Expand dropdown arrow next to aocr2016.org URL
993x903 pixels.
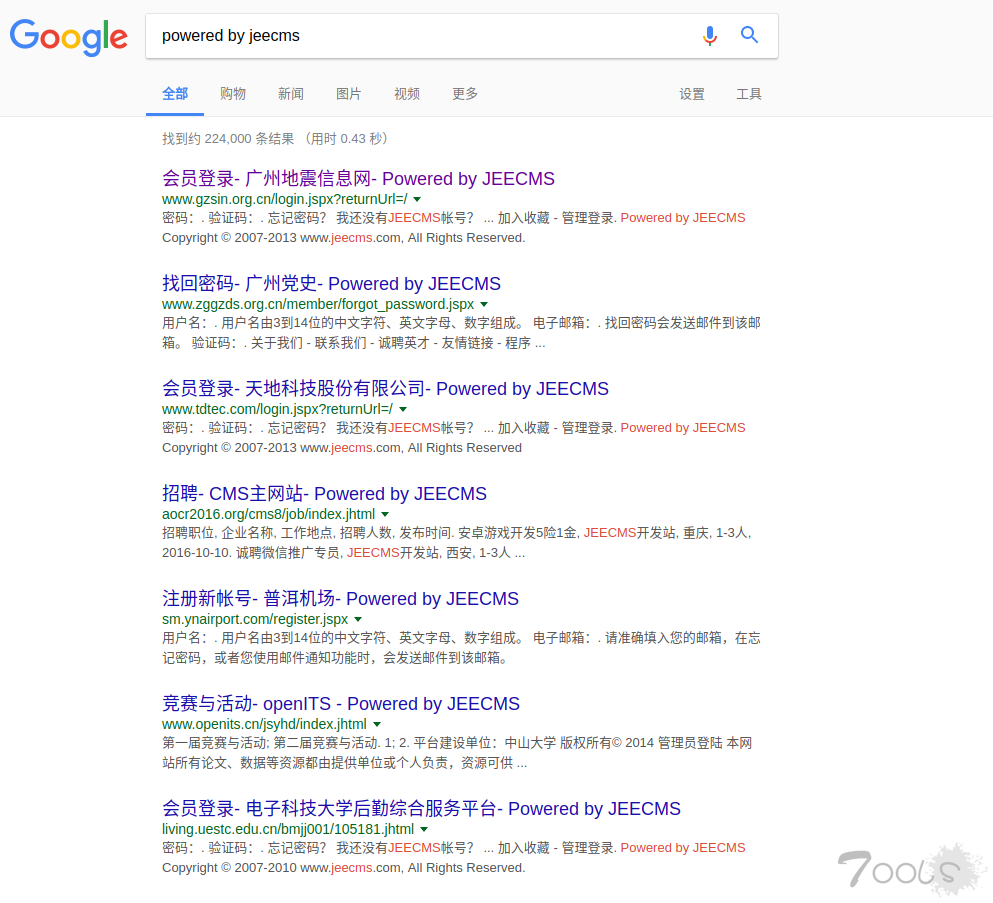[385, 515]
